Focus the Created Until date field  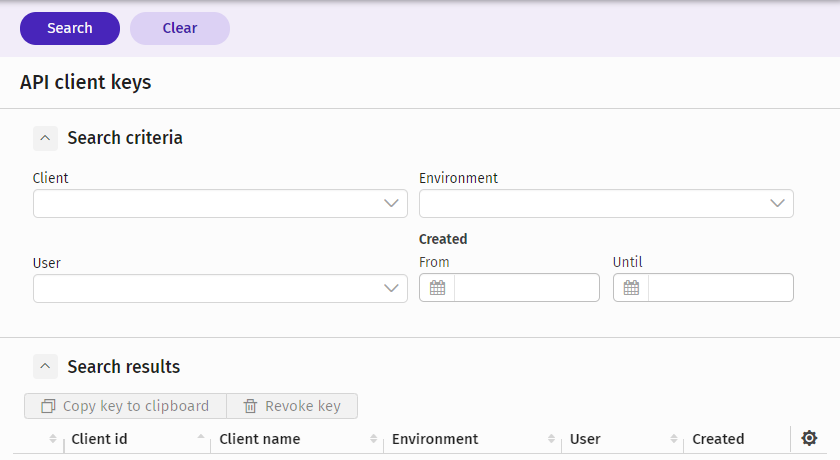coord(721,288)
